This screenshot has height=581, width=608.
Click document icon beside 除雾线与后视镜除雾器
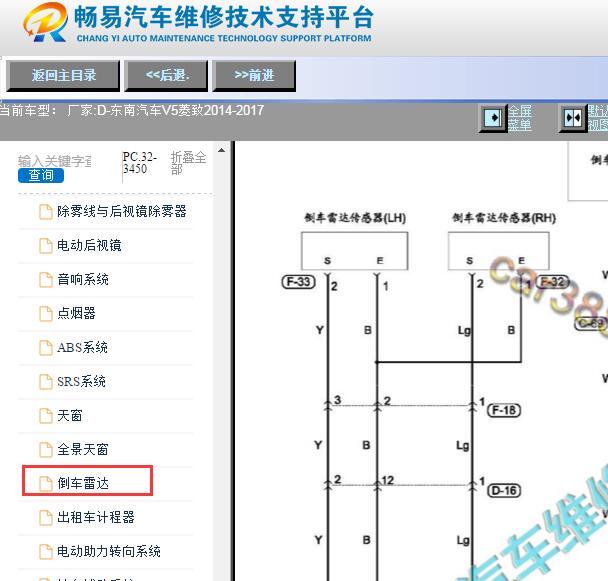click(x=46, y=212)
